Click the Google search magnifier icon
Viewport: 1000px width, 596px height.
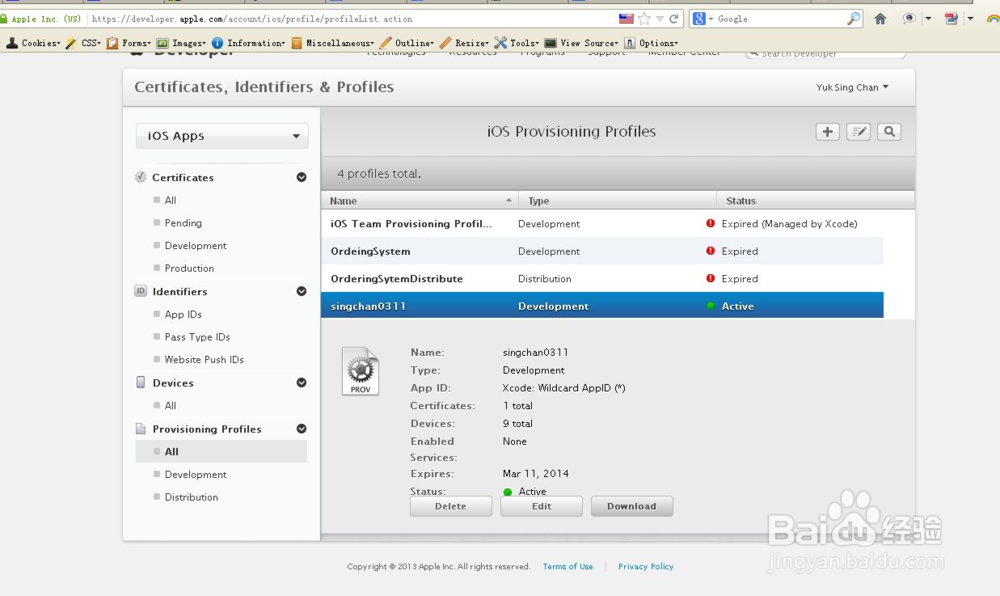853,18
